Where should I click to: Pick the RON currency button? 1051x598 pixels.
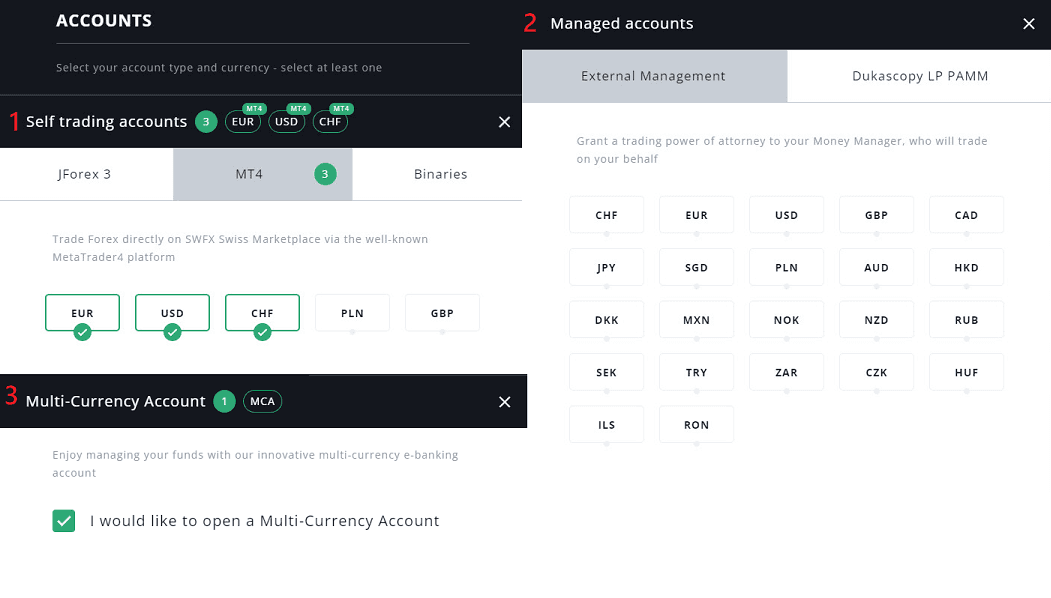point(696,424)
